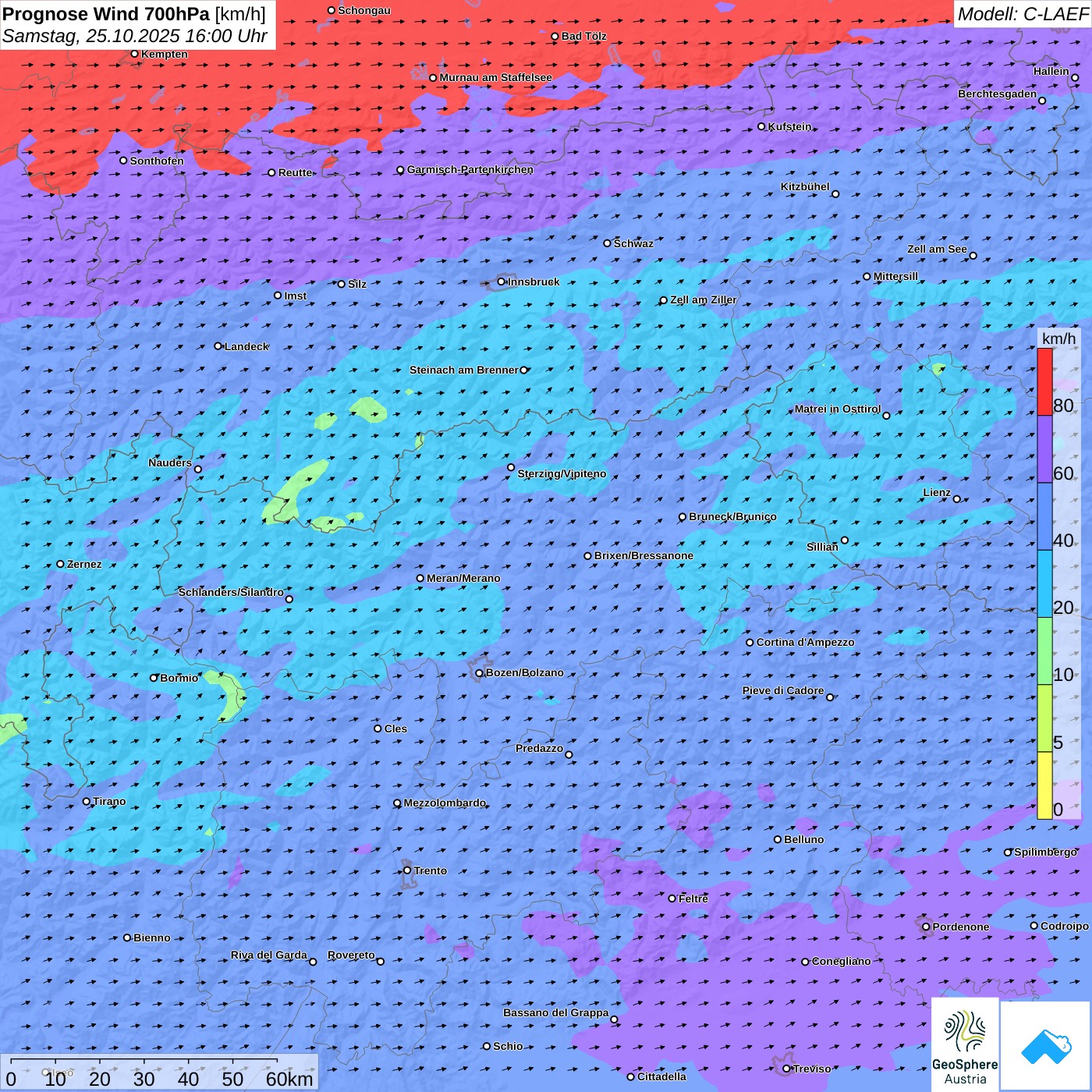Click the Innsbruck city marker
The width and height of the screenshot is (1092, 1092).
click(x=501, y=282)
